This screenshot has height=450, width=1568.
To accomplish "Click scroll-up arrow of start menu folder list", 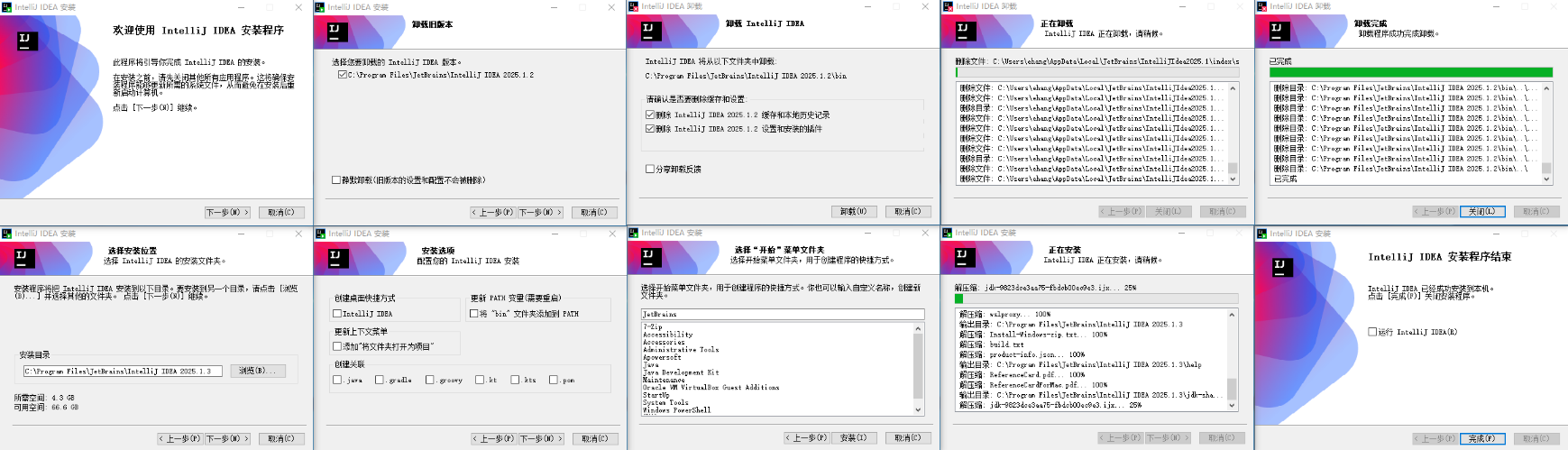I will click(x=919, y=328).
